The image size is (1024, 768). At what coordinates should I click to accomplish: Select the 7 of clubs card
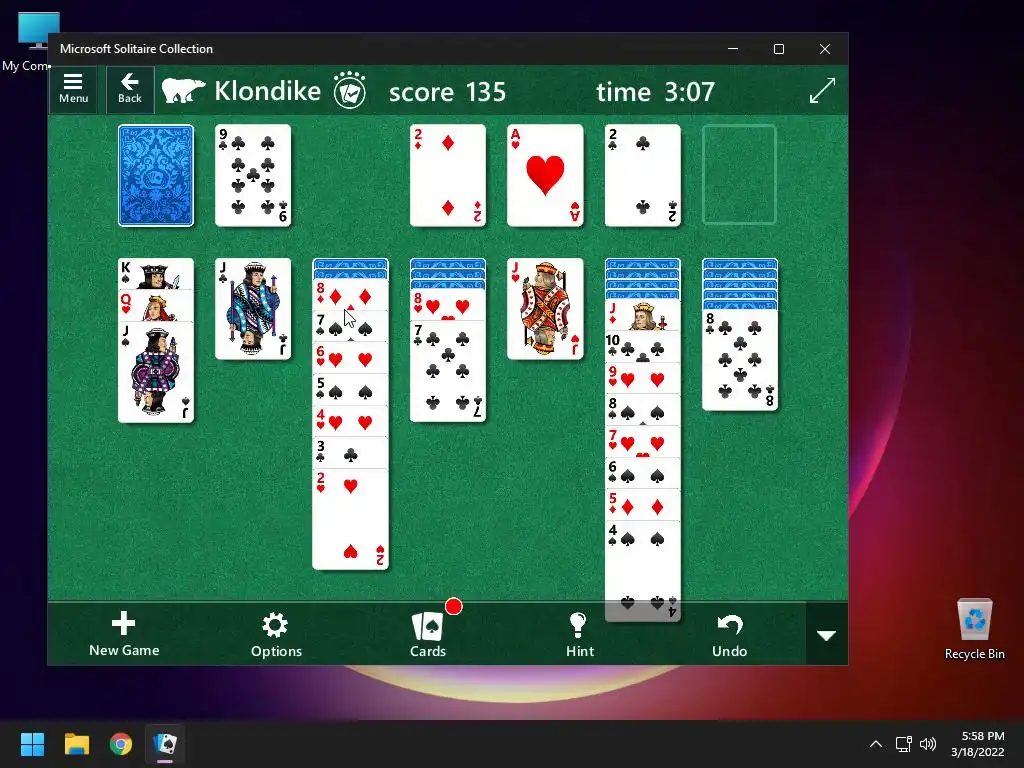pyautogui.click(x=448, y=371)
